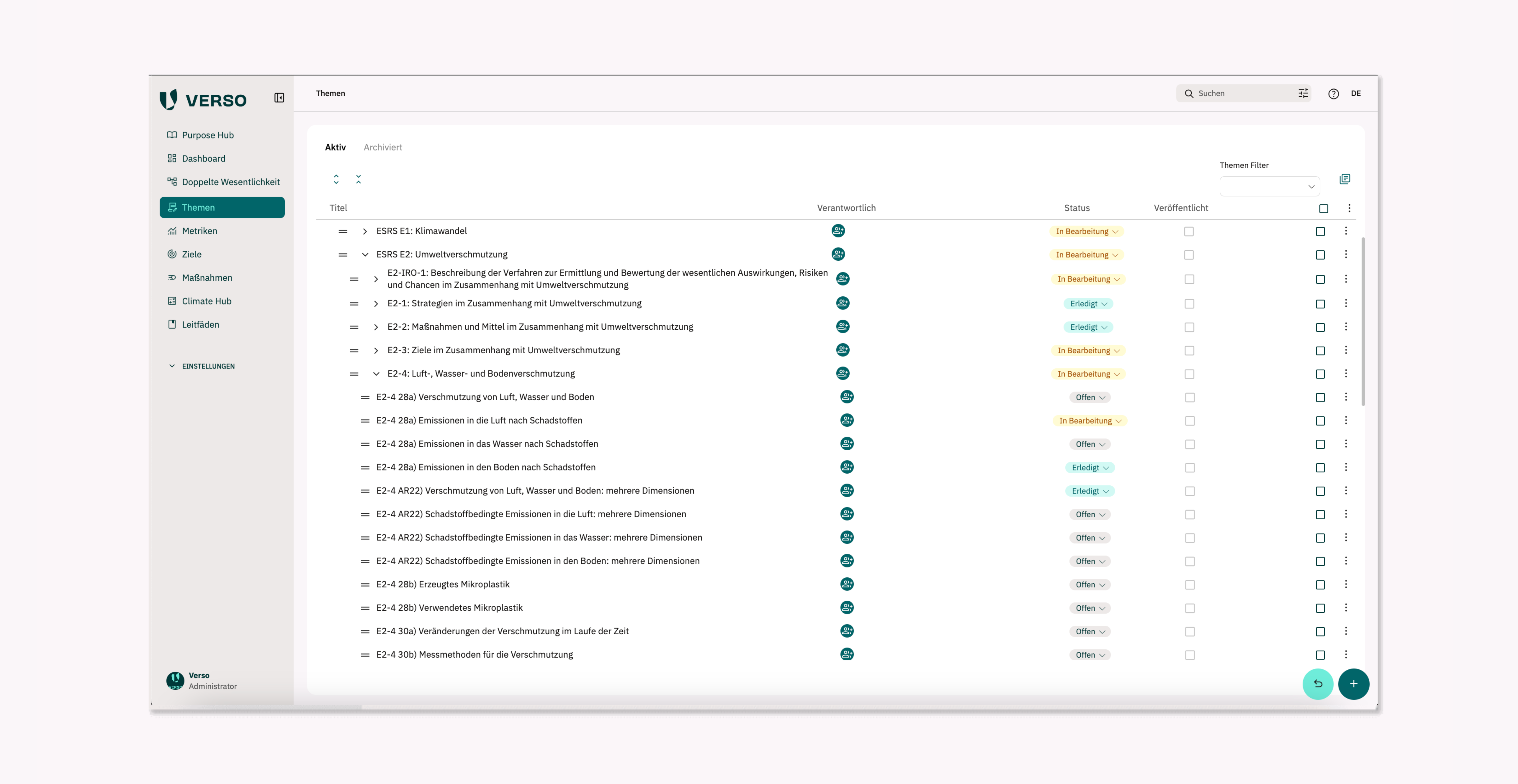Viewport: 1518px width, 784px height.
Task: Open the Themen Filter dropdown
Action: (x=1269, y=187)
